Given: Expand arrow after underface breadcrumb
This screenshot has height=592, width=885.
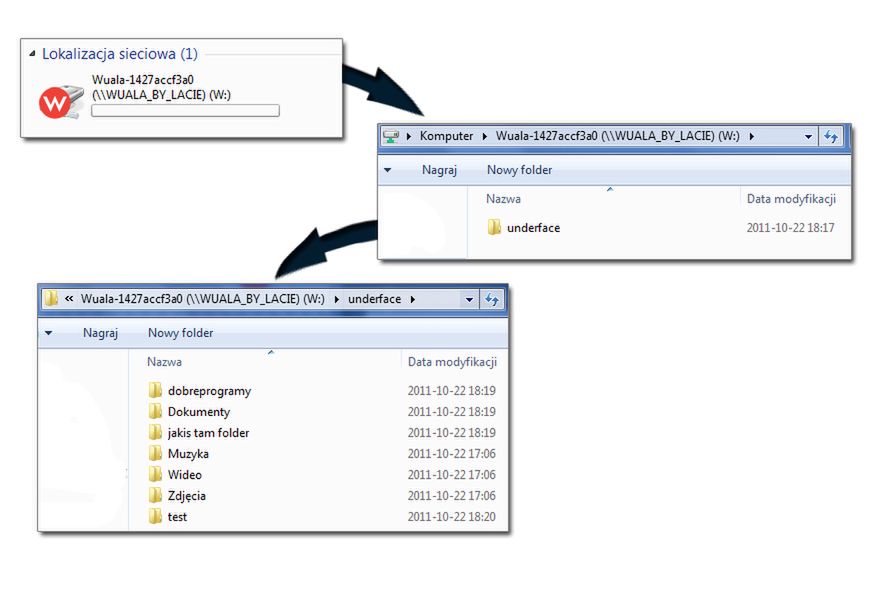Looking at the screenshot, I should (413, 299).
